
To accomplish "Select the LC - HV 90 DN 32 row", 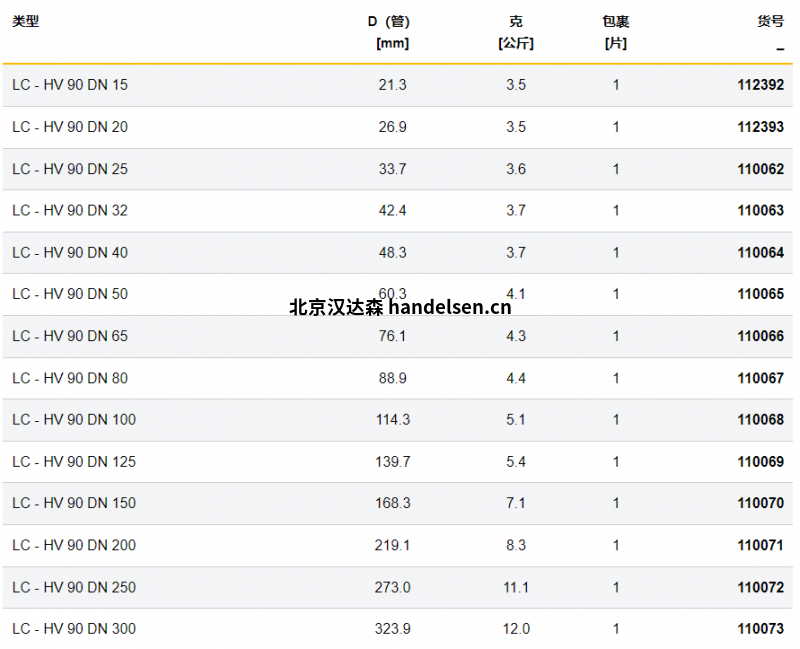I will point(70,211).
